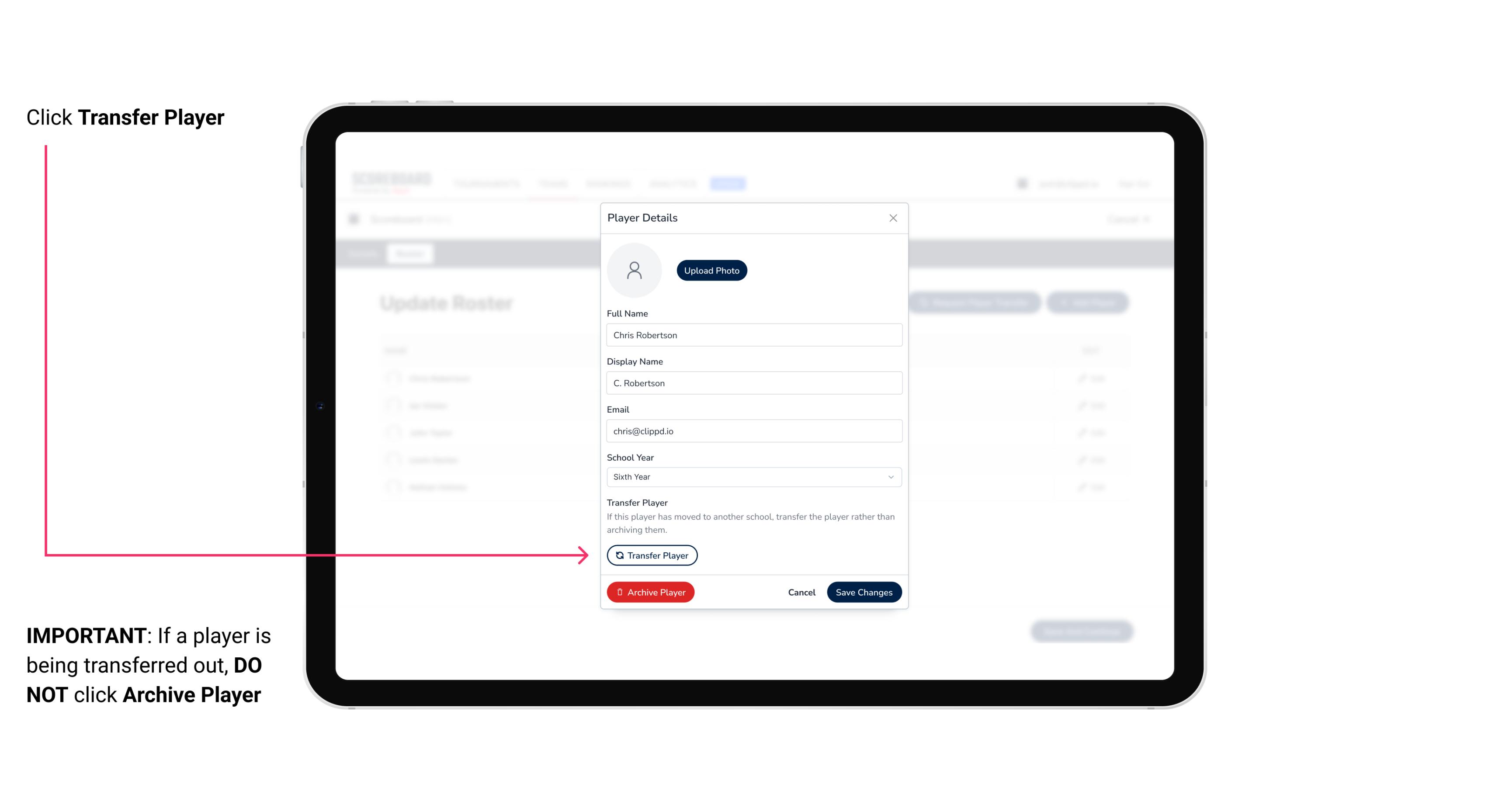
Task: Click the user avatar placeholder icon
Action: (634, 270)
